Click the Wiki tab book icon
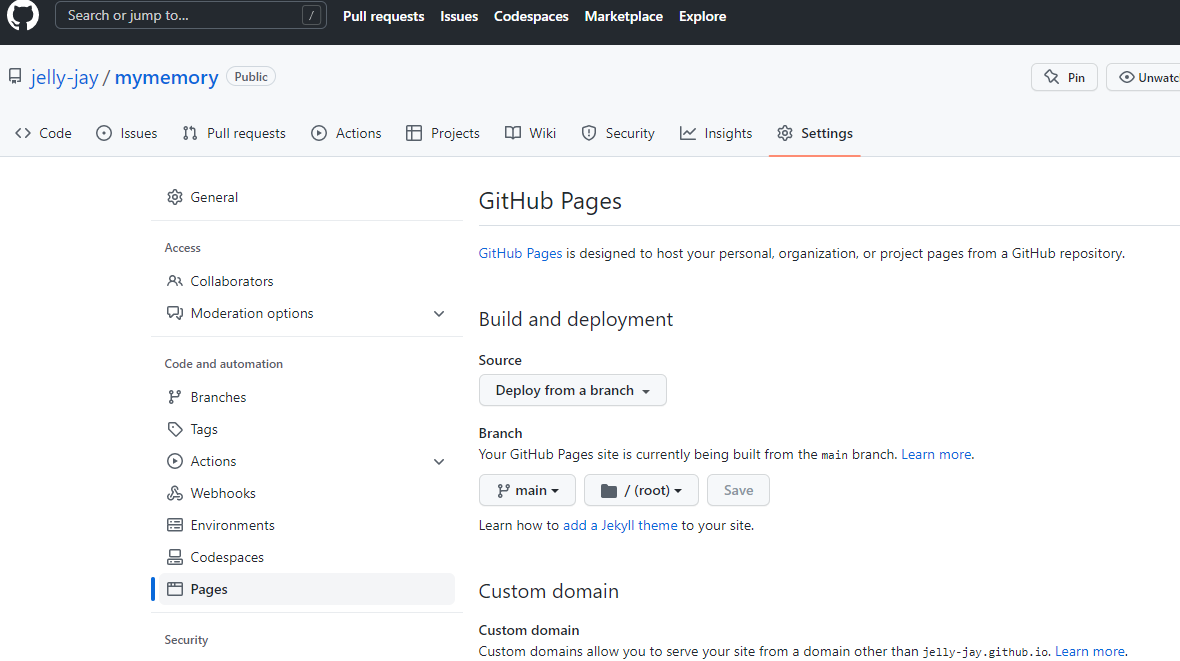 [x=512, y=133]
